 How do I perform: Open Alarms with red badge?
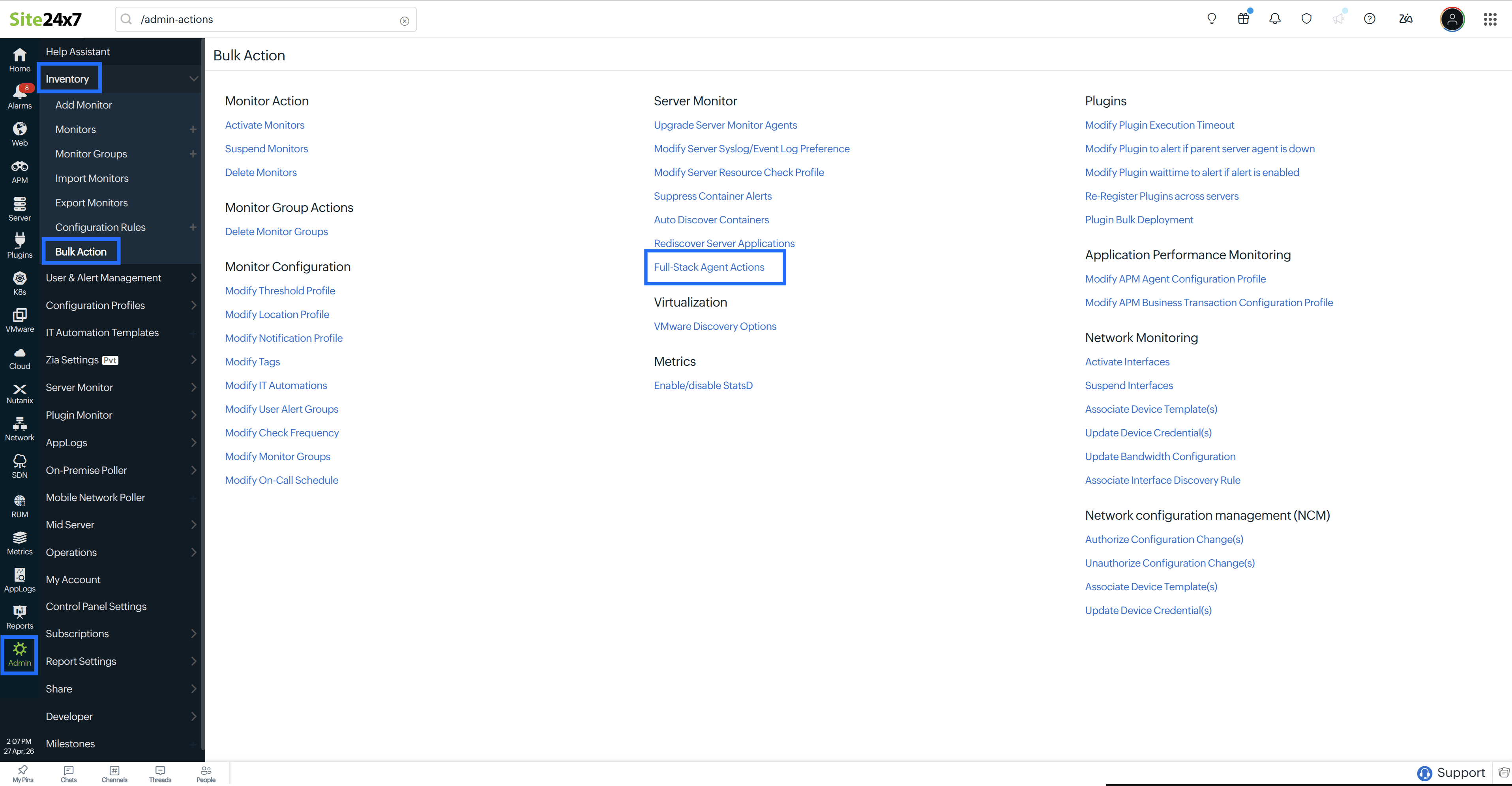19,97
